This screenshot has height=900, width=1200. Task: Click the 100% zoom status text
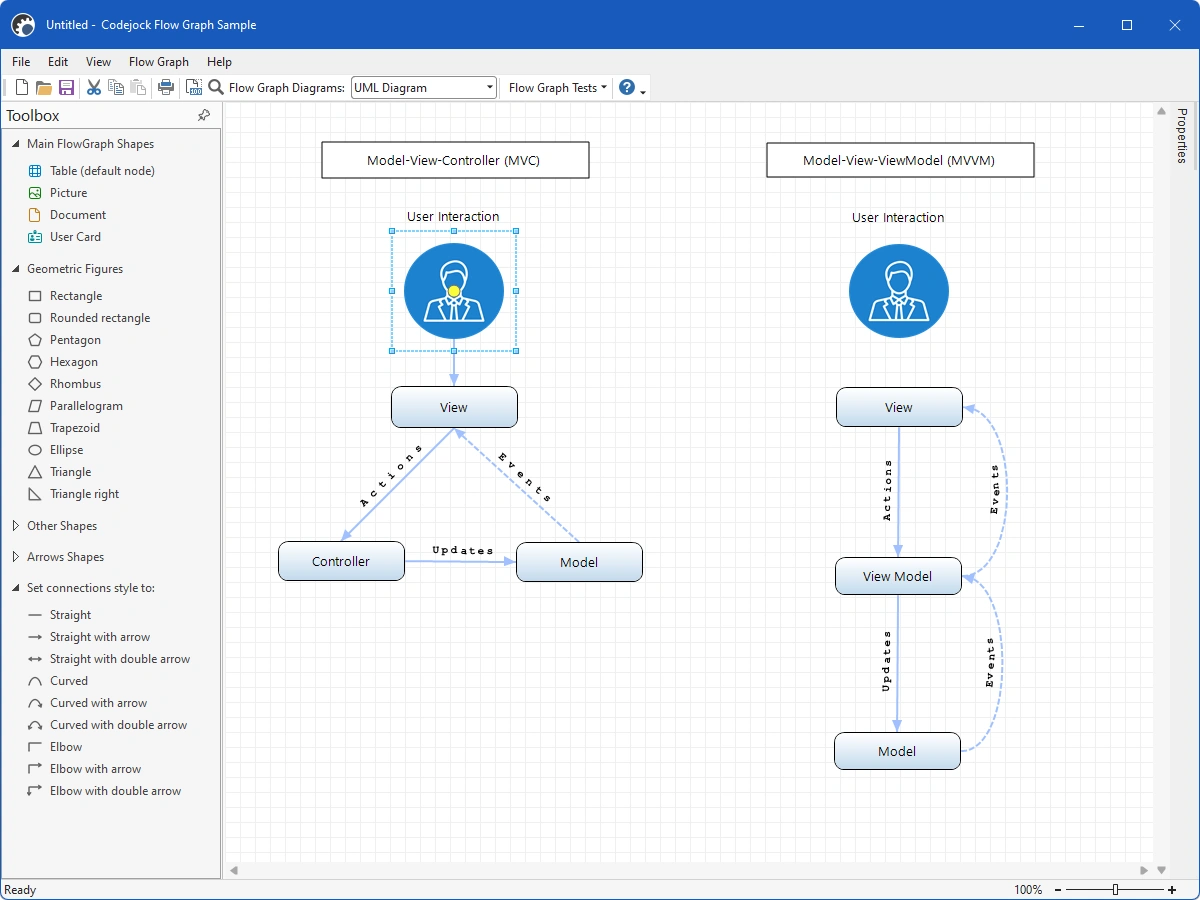coord(1028,890)
